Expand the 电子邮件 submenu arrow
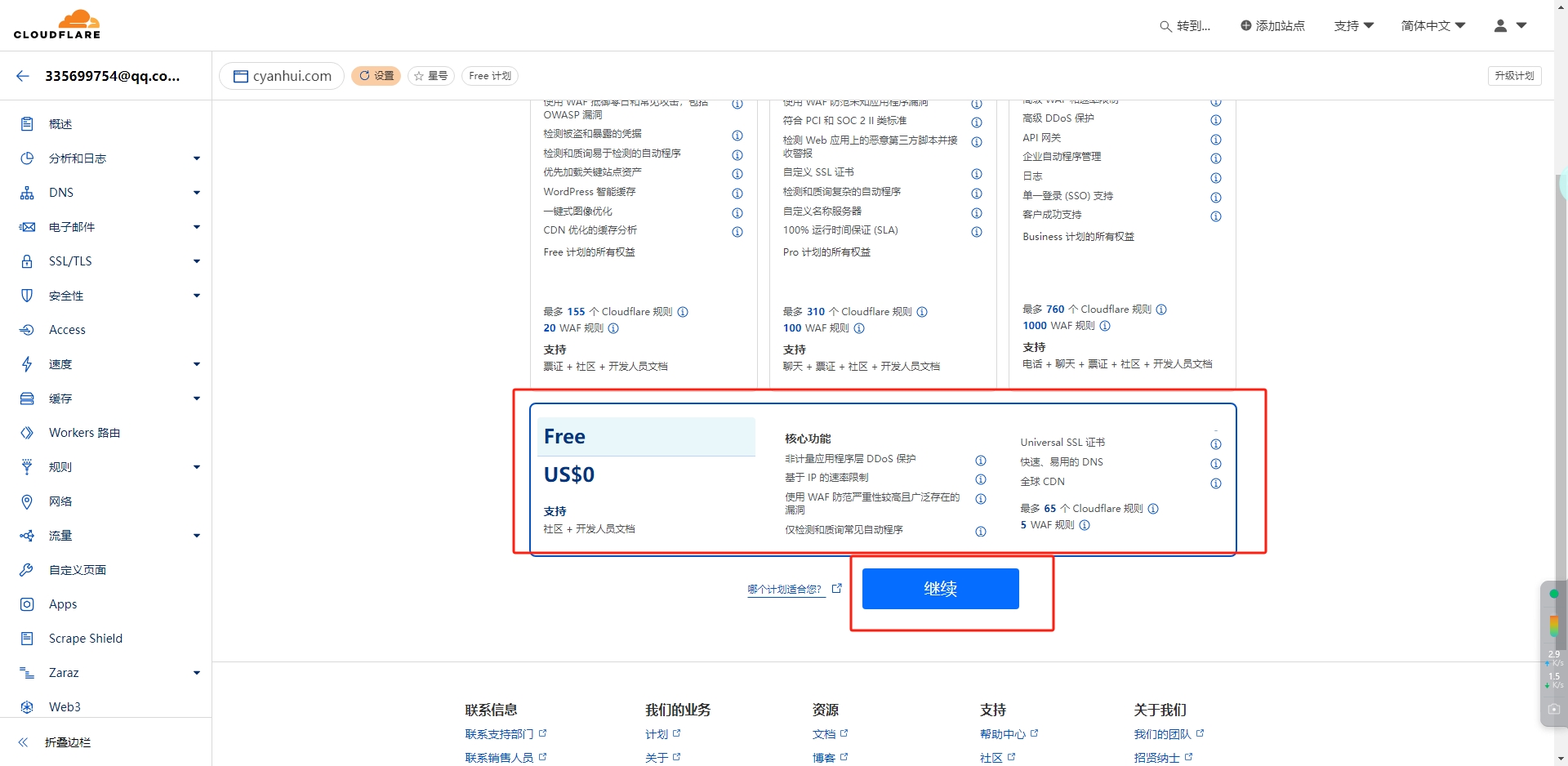 [197, 227]
